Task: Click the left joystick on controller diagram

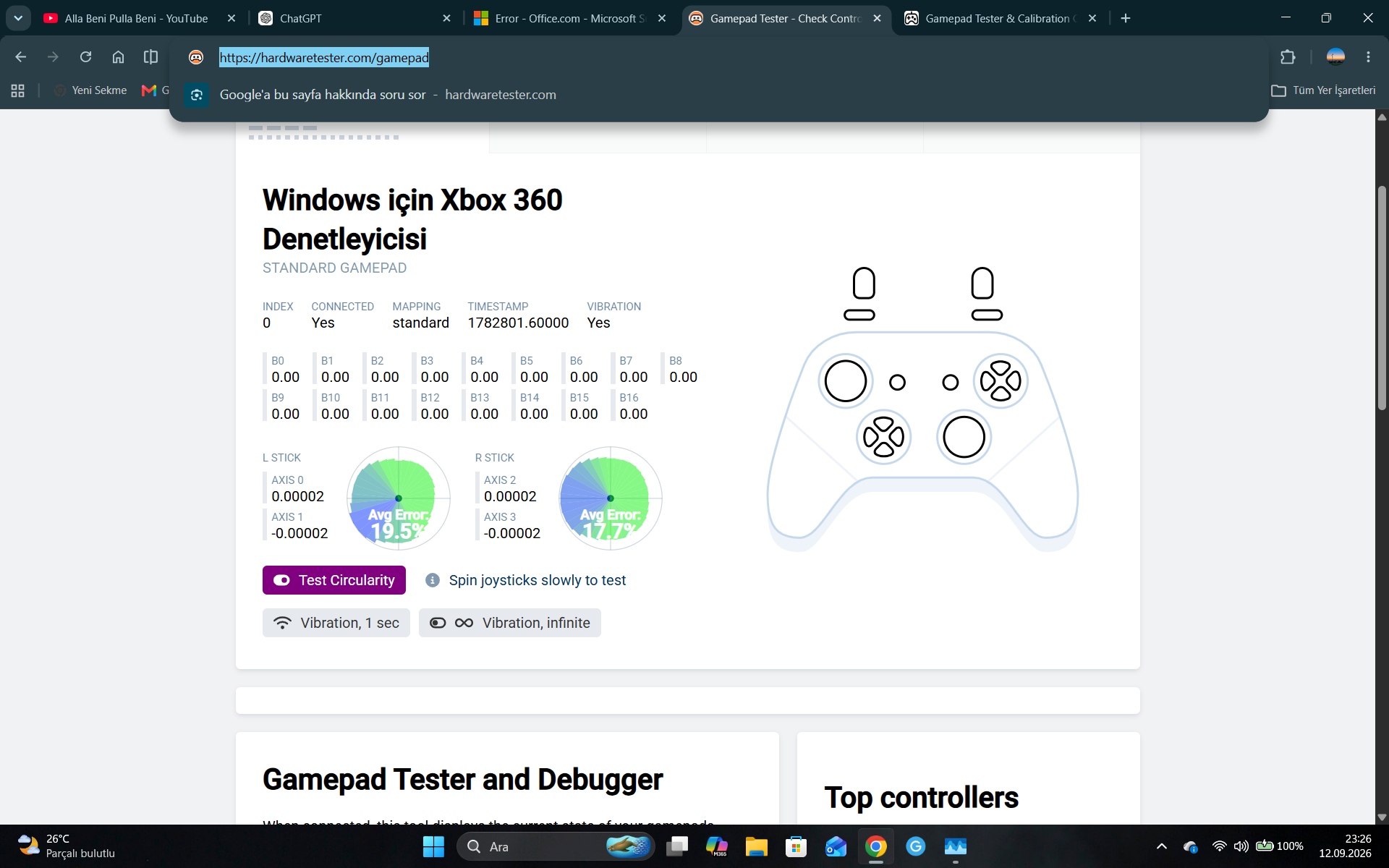Action: point(846,381)
